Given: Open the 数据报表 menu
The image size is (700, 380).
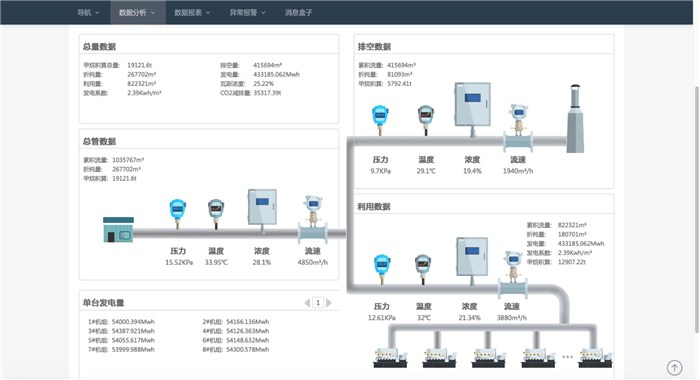Looking at the screenshot, I should click(x=192, y=13).
